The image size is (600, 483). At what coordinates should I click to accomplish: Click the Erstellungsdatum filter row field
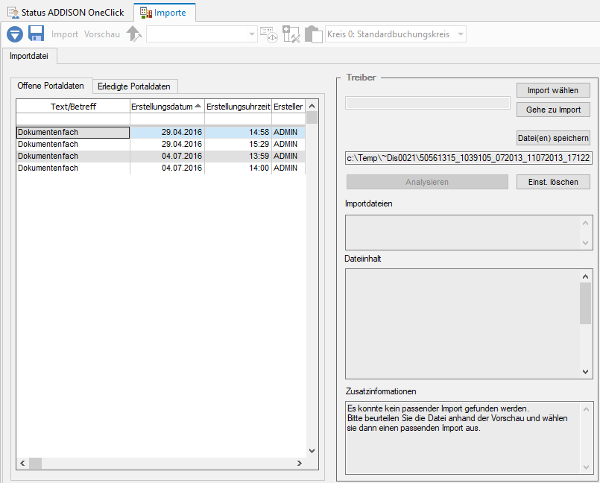pos(167,119)
